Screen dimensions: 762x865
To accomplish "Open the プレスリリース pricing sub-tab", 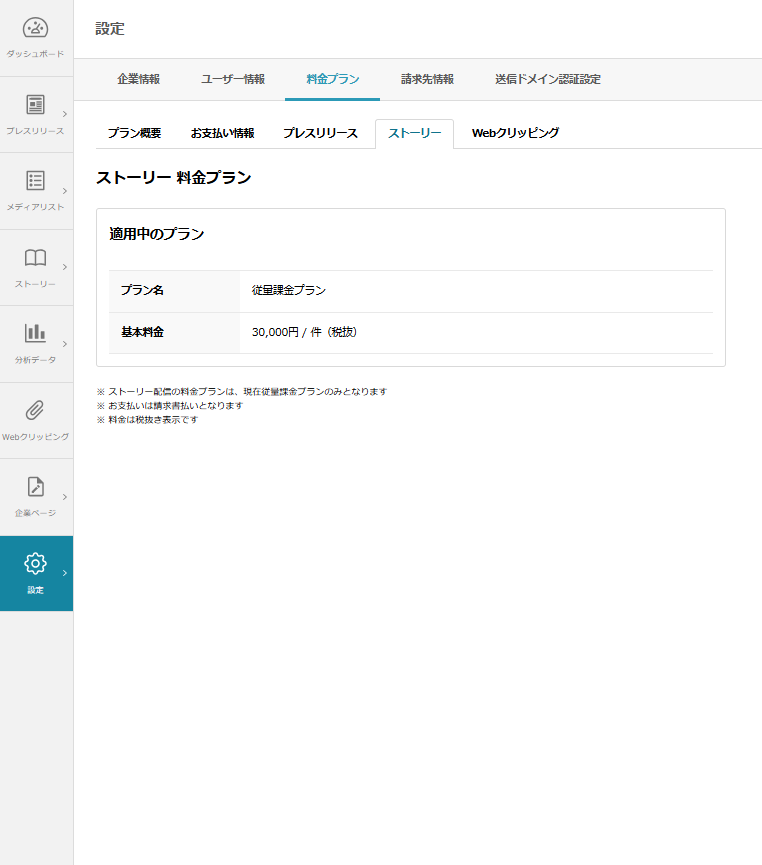I will click(x=319, y=133).
